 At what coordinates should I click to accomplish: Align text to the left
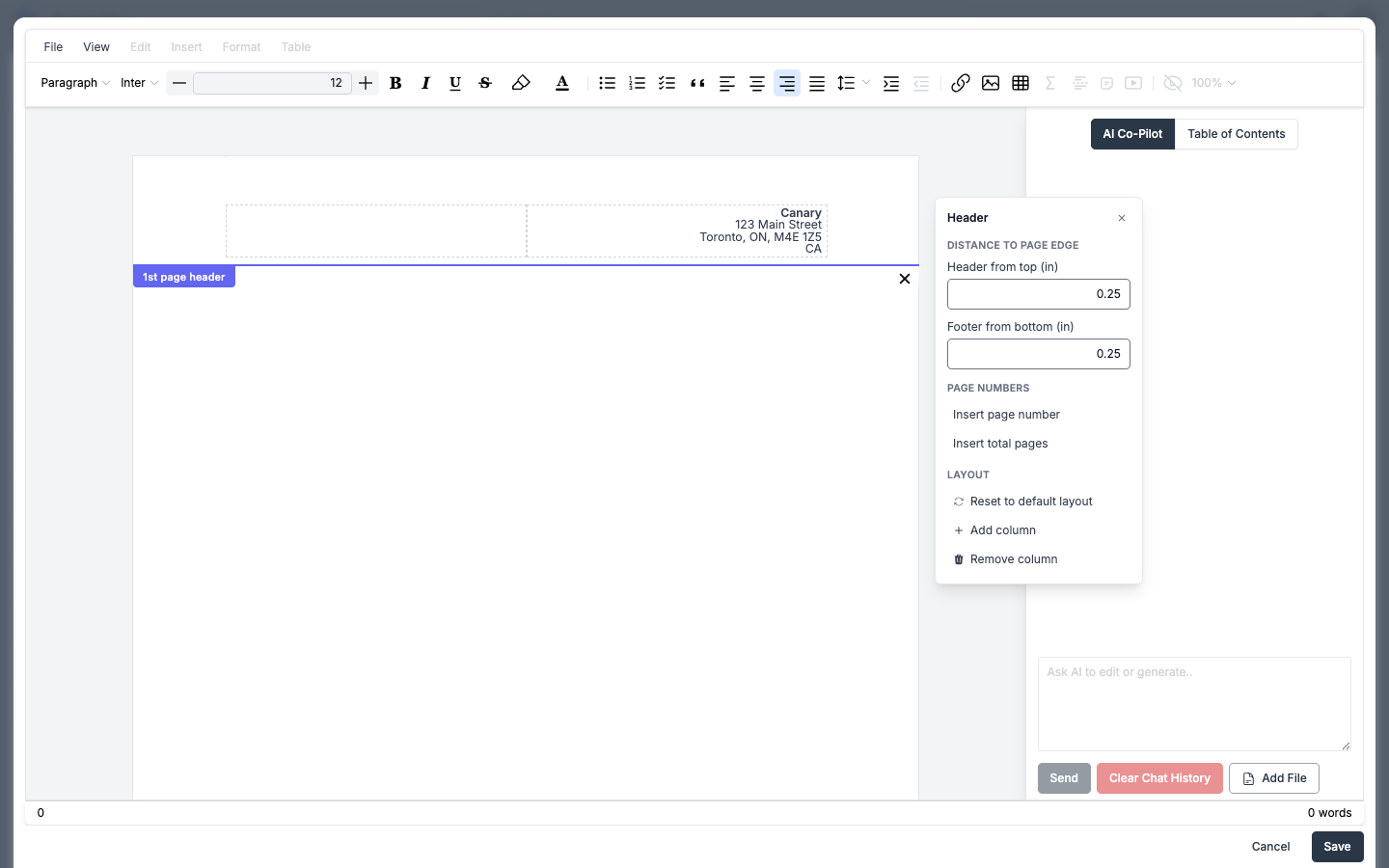(727, 83)
